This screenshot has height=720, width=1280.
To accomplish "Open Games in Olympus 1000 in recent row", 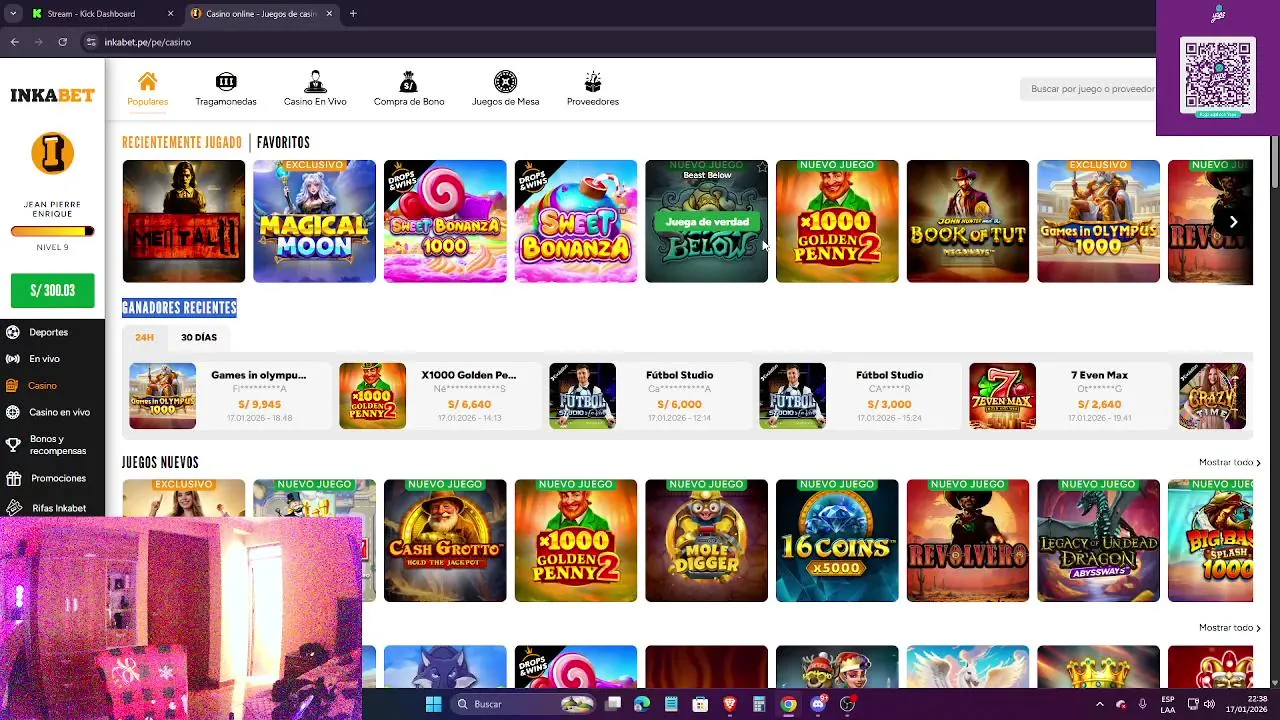I will 1098,221.
